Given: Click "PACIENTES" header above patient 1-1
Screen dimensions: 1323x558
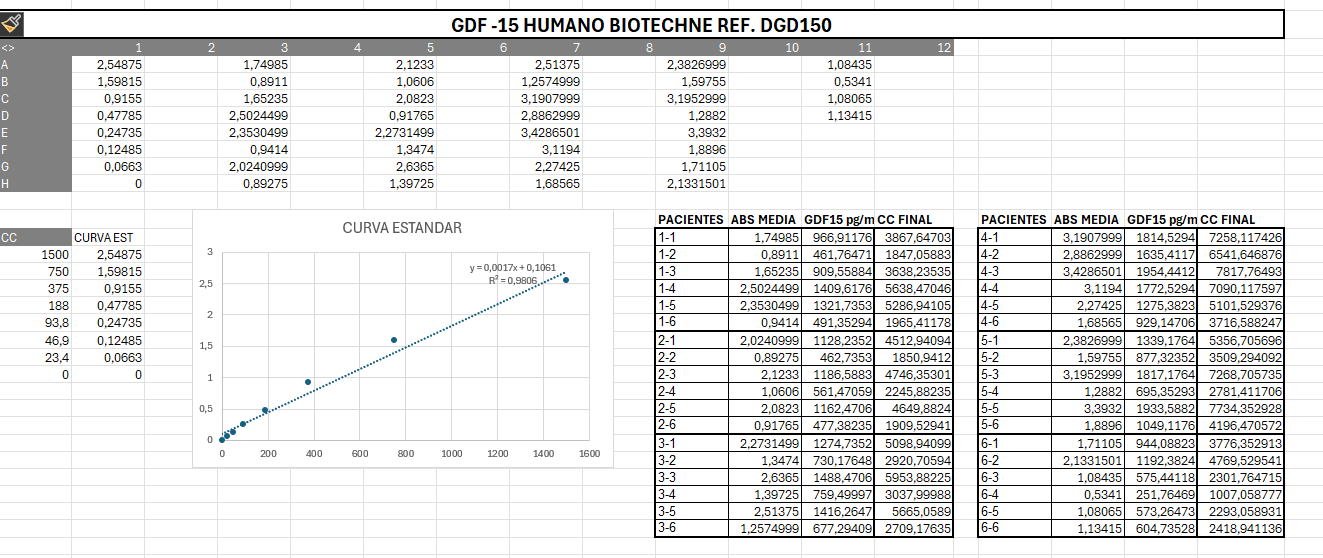Looking at the screenshot, I should point(690,220).
